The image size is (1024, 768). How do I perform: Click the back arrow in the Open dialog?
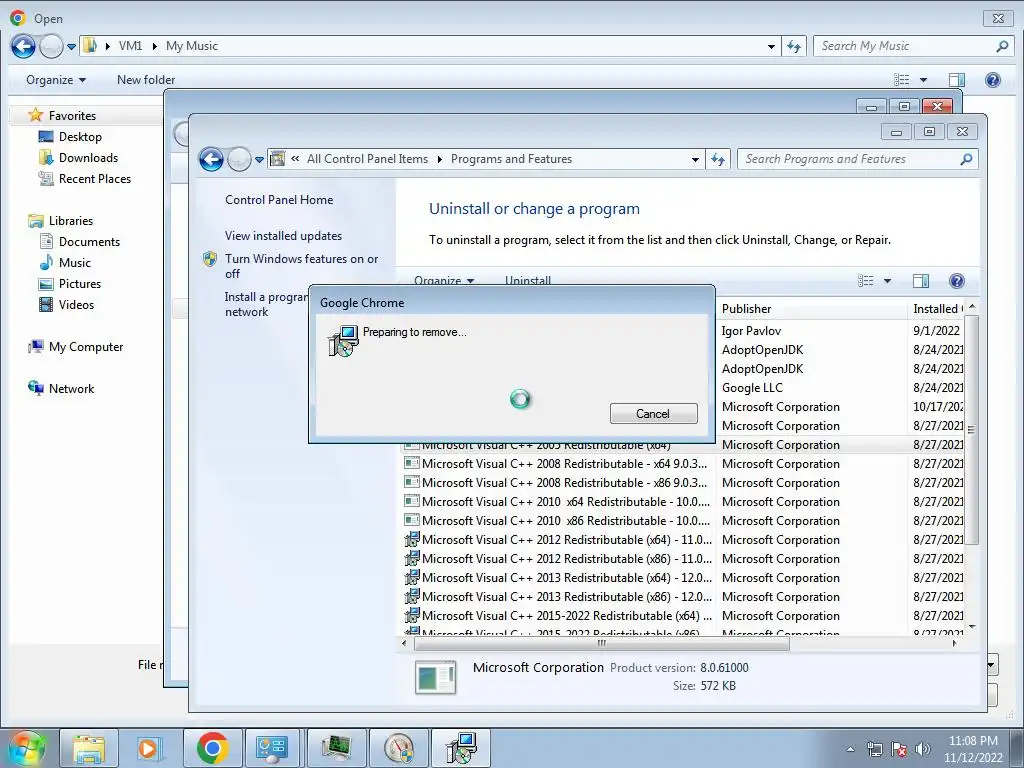[x=23, y=46]
